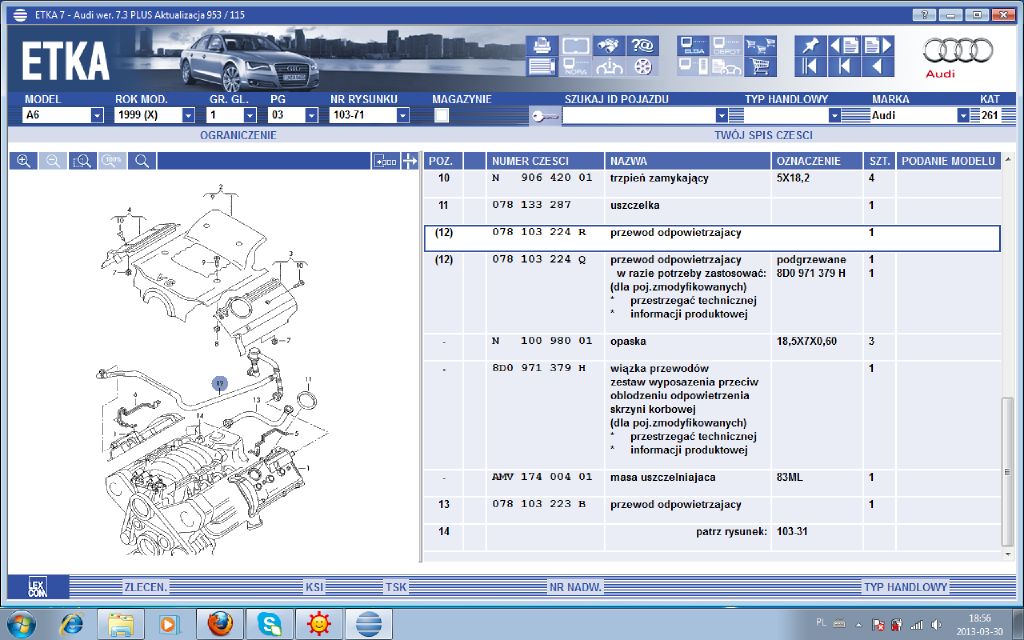Viewport: 1024px width, 640px height.
Task: Click the split-panel arrows icon
Action: point(409,161)
